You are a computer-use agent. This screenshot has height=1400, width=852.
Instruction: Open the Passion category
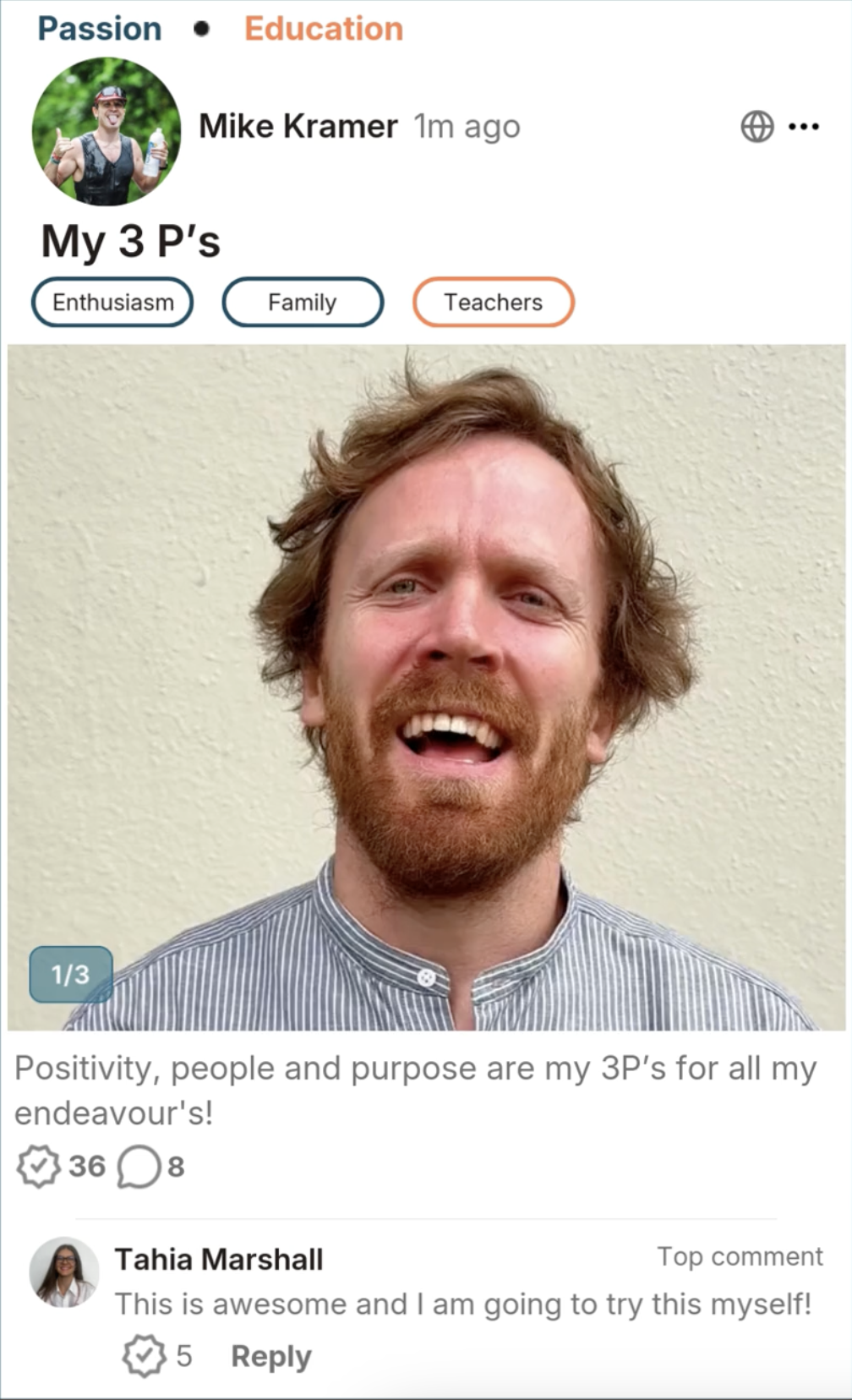[100, 29]
